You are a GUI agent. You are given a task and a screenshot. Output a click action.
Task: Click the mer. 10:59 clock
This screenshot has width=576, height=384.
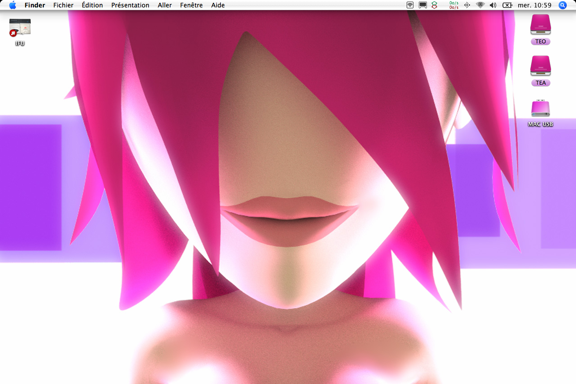534,5
